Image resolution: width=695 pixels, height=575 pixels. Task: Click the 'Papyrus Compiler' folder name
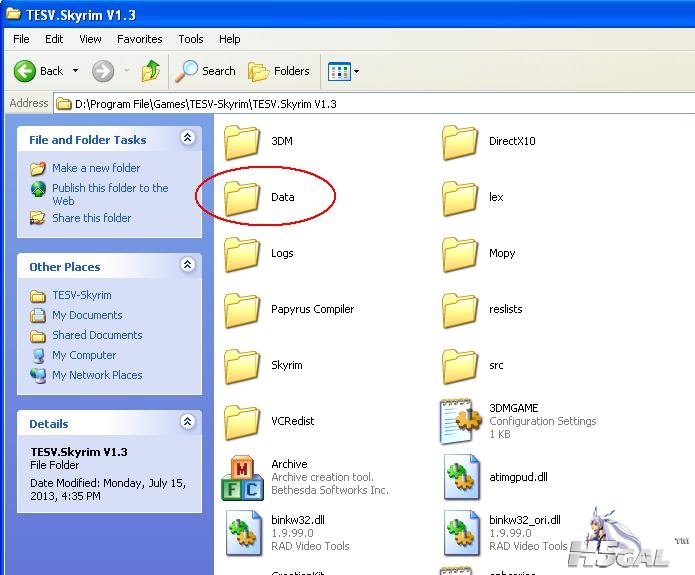click(x=312, y=309)
